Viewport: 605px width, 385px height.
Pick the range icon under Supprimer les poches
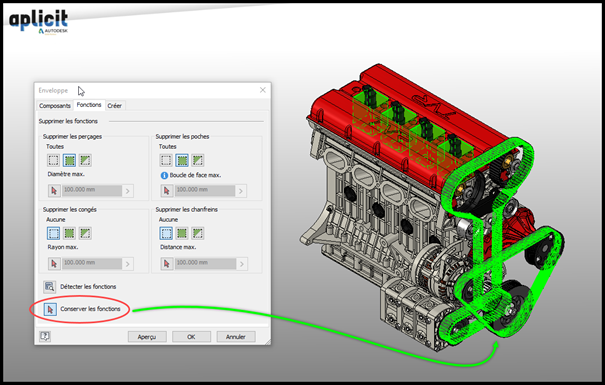pos(198,160)
